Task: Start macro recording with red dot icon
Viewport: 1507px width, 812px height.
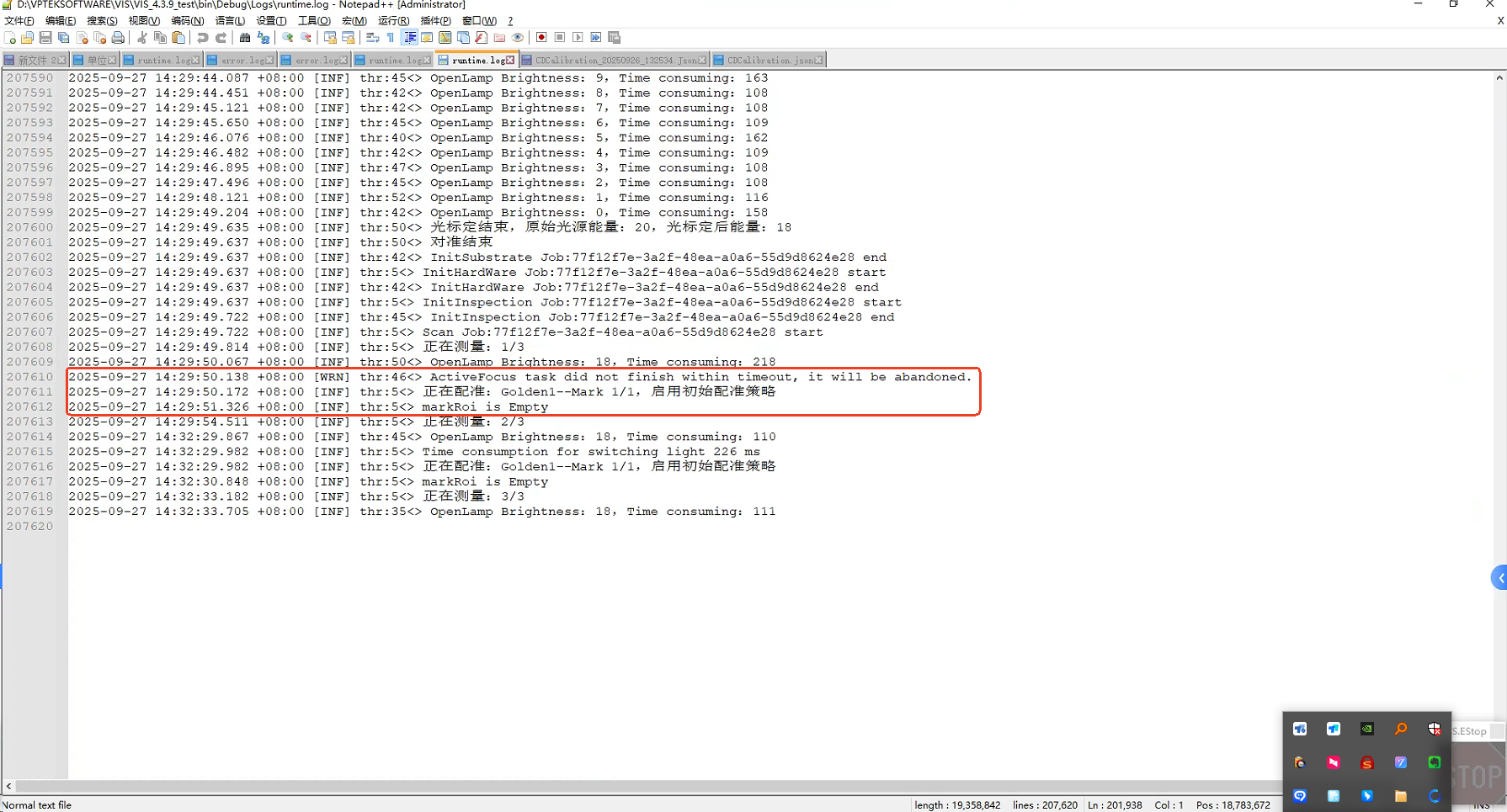Action: (x=541, y=38)
